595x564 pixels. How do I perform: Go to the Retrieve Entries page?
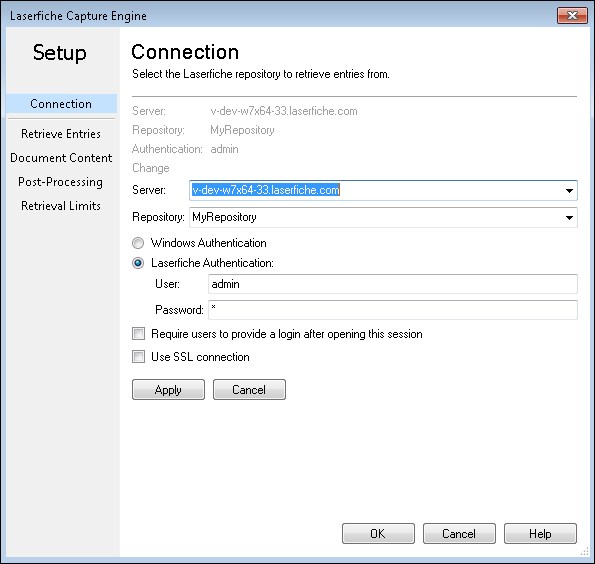tap(61, 134)
